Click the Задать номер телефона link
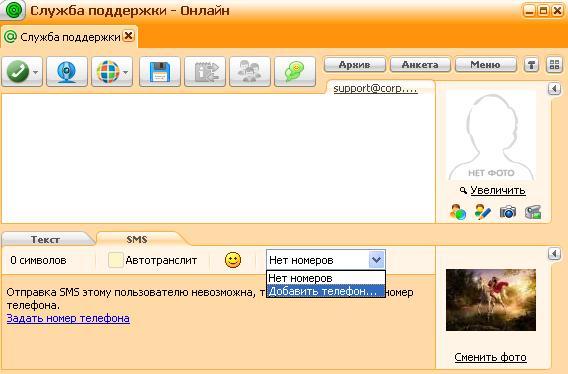The width and height of the screenshot is (568, 374). tap(68, 318)
